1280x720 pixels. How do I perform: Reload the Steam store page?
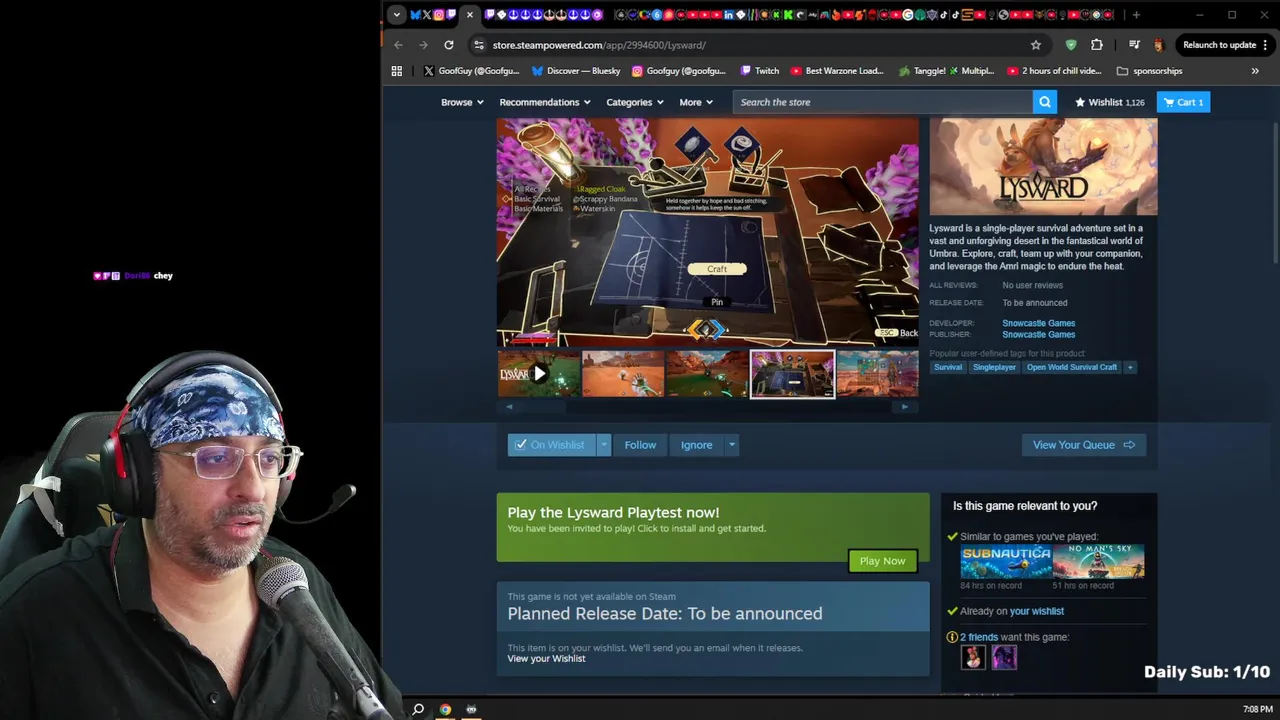tap(449, 45)
